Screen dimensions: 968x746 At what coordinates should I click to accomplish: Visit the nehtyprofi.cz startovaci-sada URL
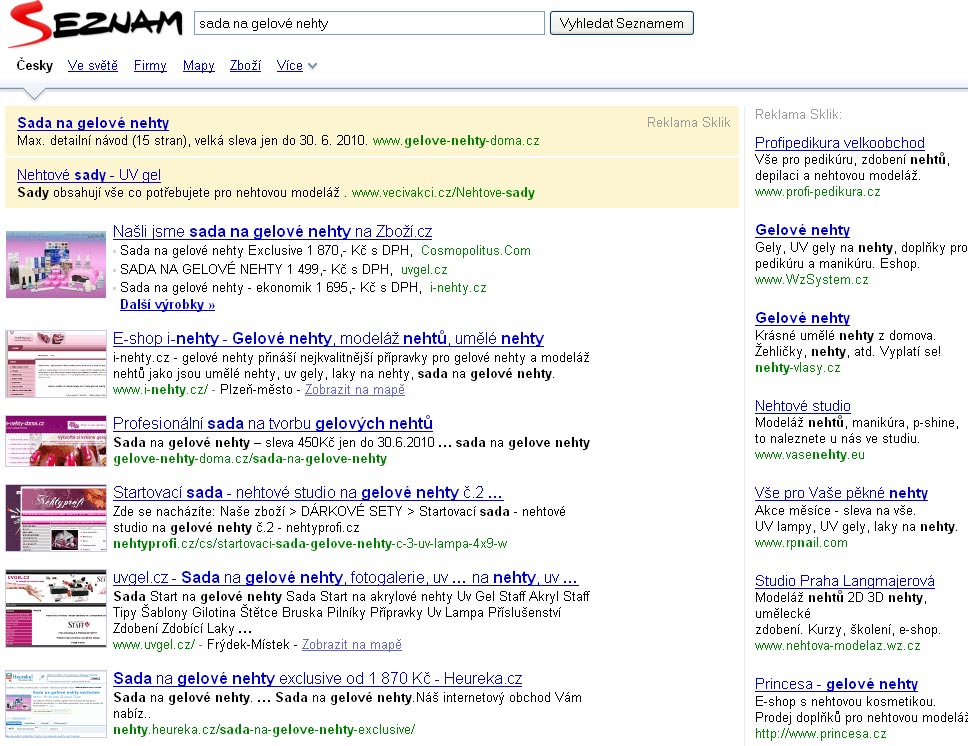click(x=310, y=544)
